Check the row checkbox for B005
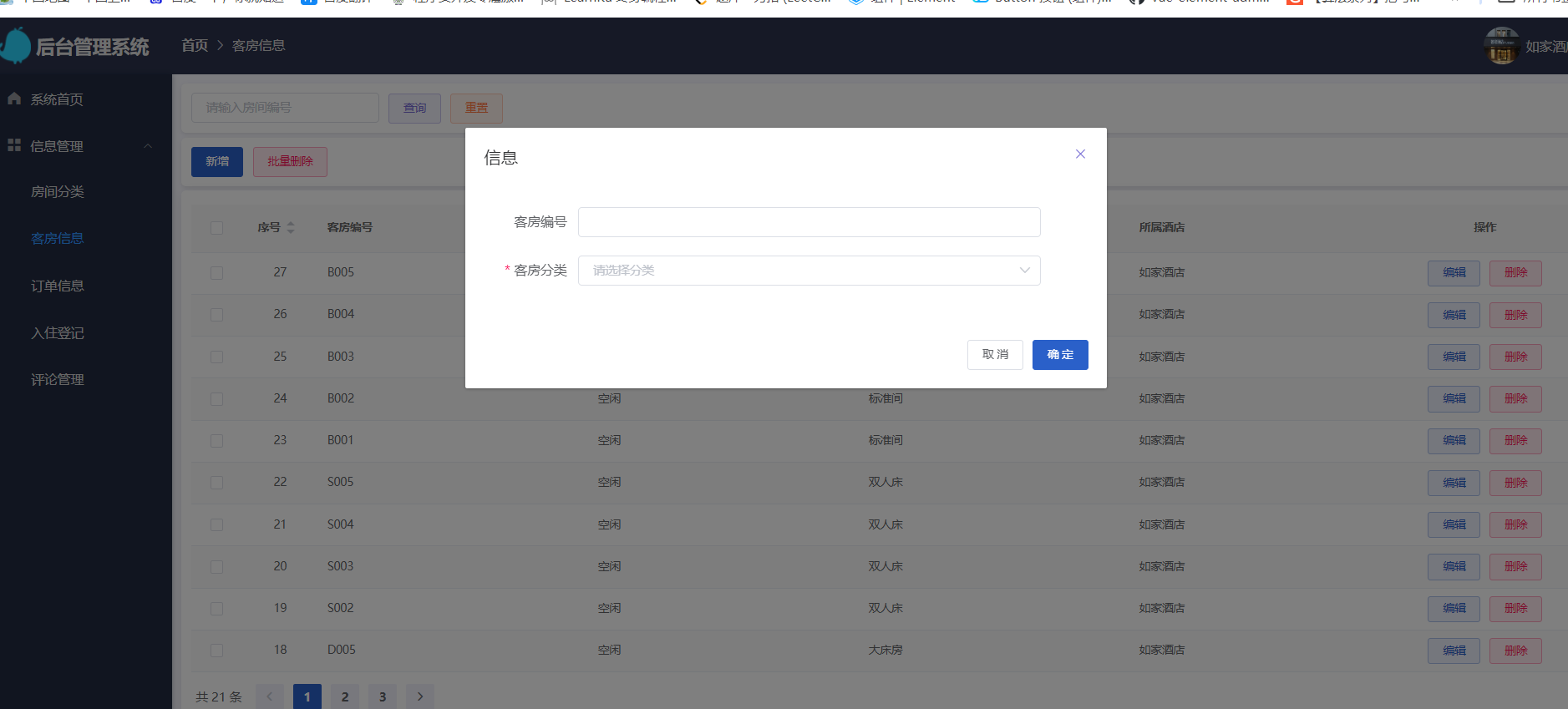The image size is (1568, 709). pos(217,272)
